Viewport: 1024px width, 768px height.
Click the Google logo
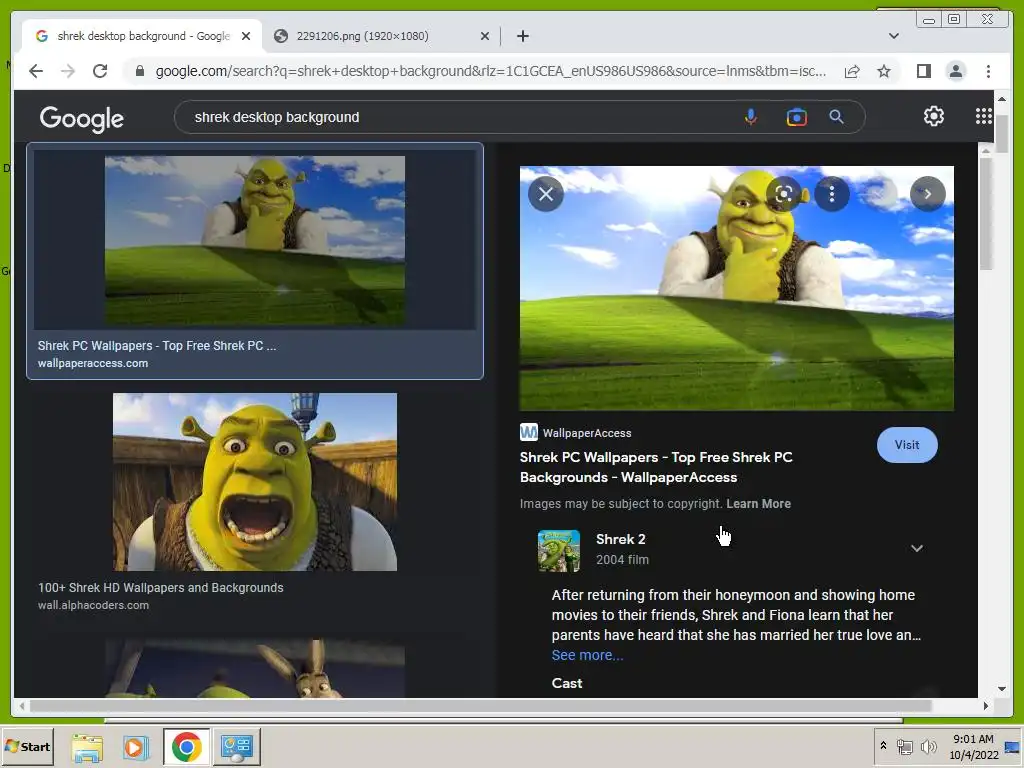tap(82, 119)
